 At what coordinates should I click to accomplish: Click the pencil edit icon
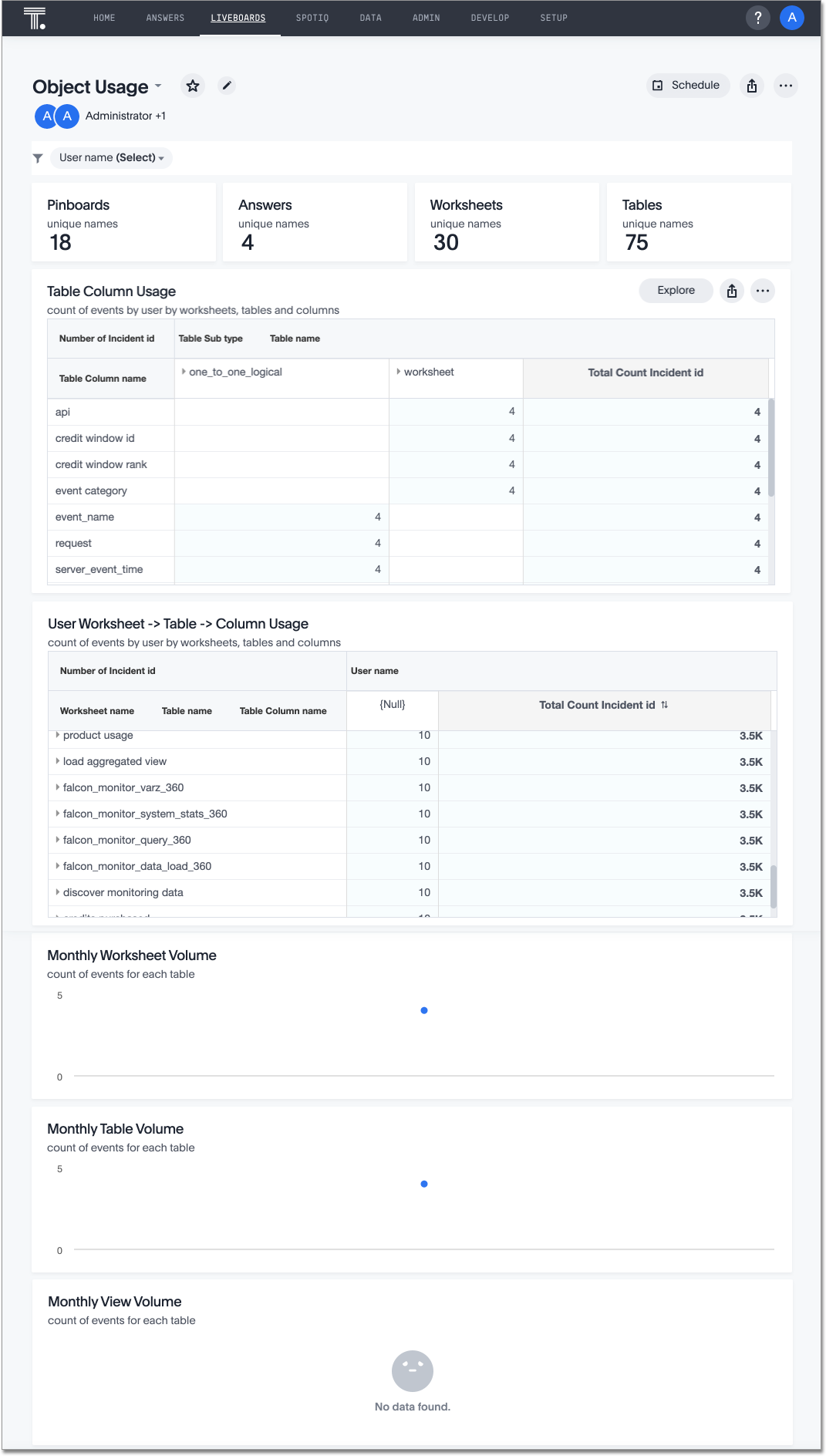coord(227,86)
